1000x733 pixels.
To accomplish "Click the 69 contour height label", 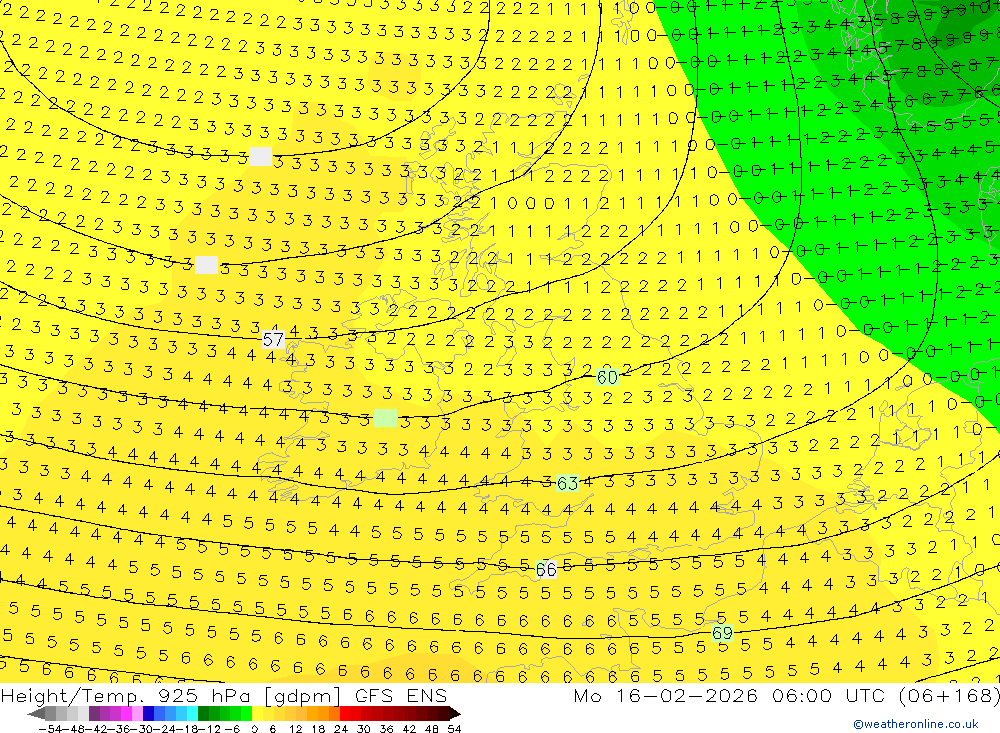I will point(722,632).
